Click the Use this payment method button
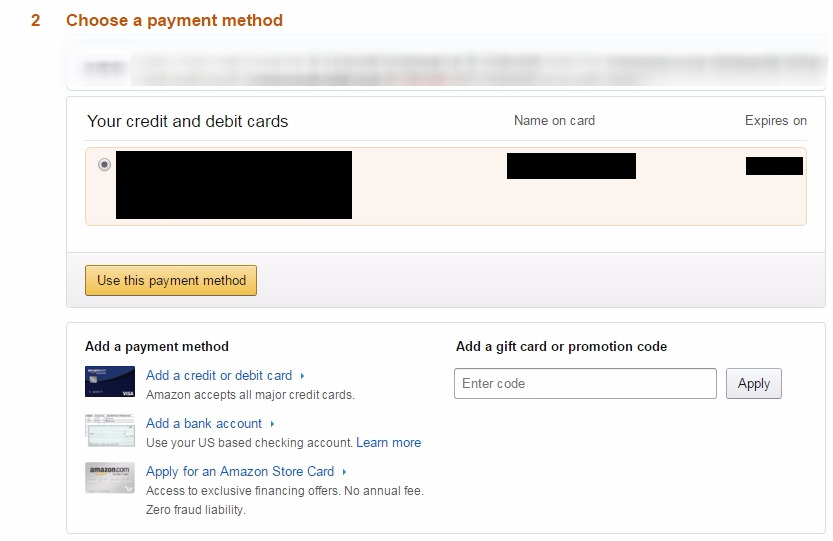The width and height of the screenshot is (833, 541). (x=171, y=281)
